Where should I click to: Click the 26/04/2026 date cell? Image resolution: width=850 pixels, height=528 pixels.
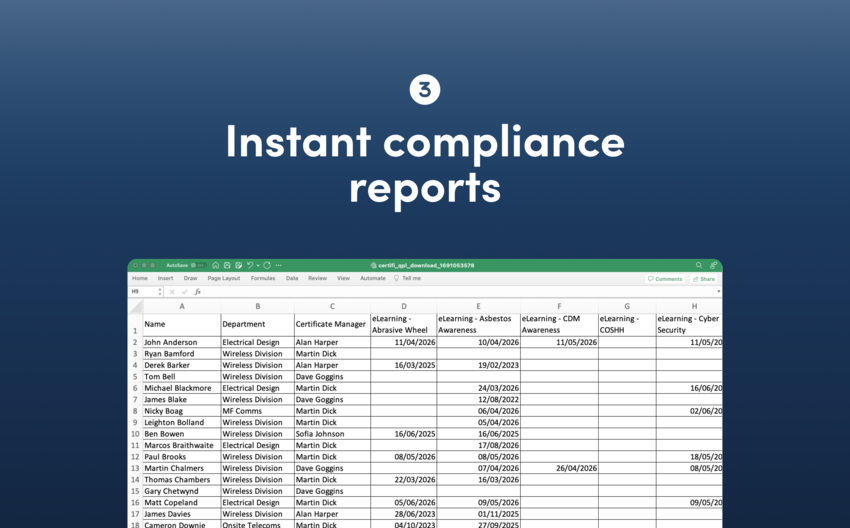[x=559, y=468]
